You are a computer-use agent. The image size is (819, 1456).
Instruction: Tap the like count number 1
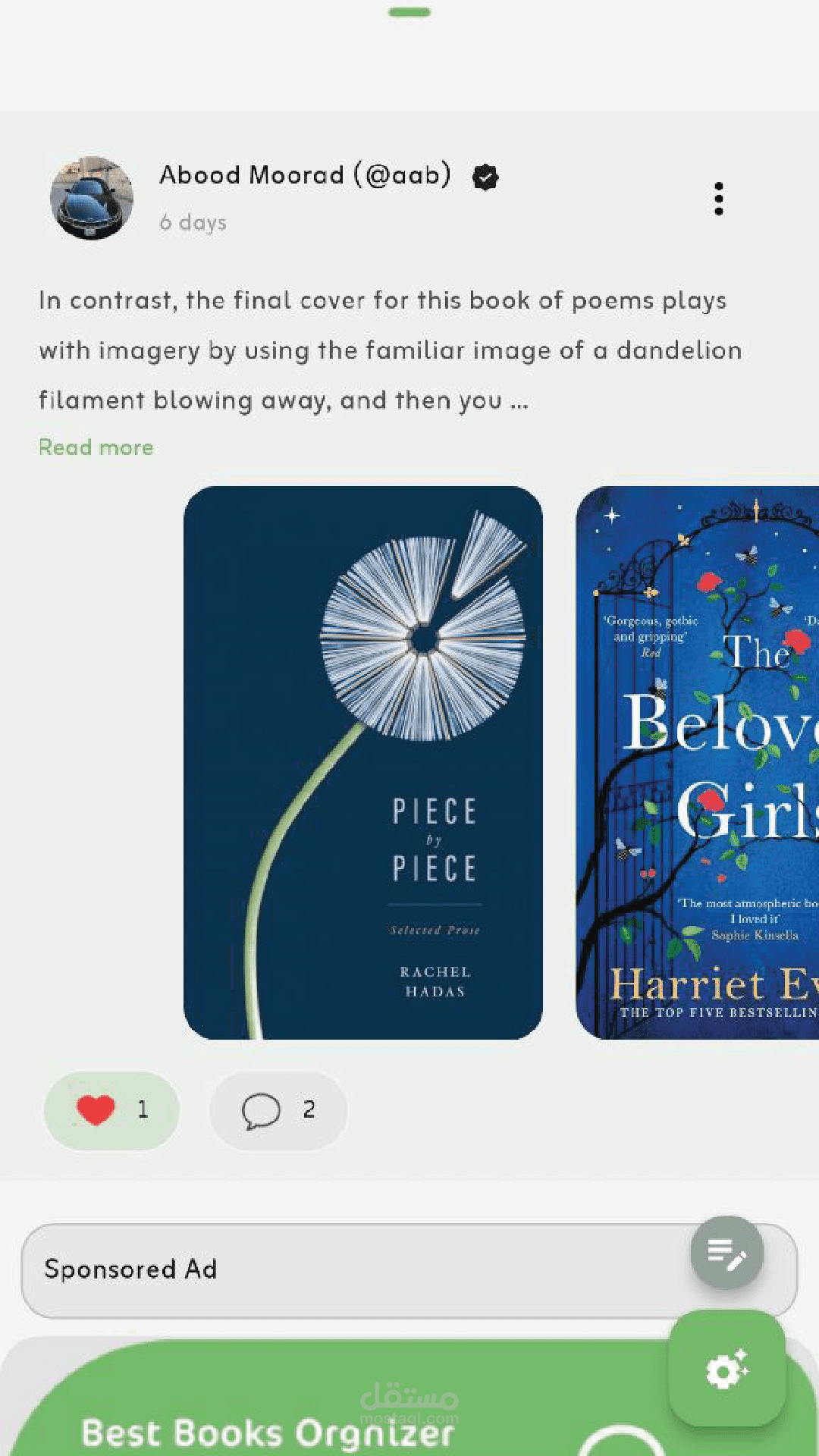143,1110
